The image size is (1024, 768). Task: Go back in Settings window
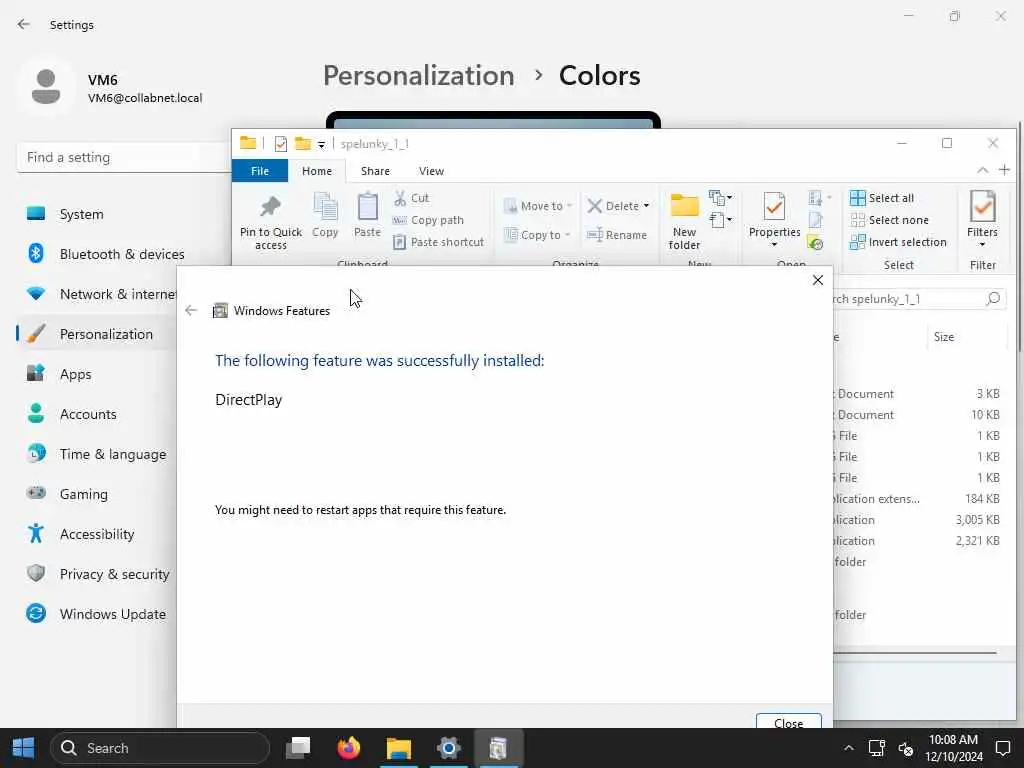coord(24,24)
